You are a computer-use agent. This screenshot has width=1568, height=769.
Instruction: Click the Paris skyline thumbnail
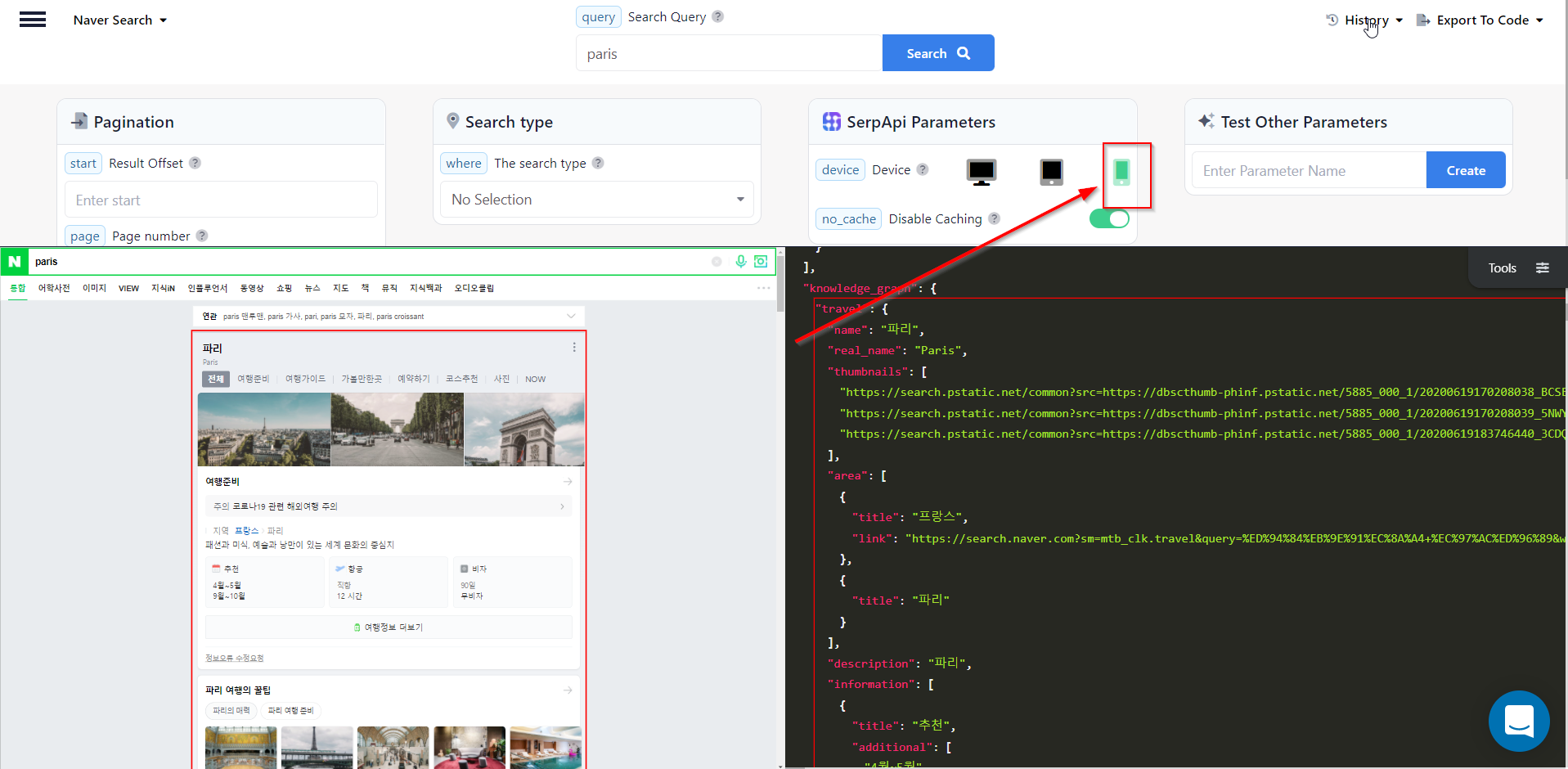click(x=264, y=429)
